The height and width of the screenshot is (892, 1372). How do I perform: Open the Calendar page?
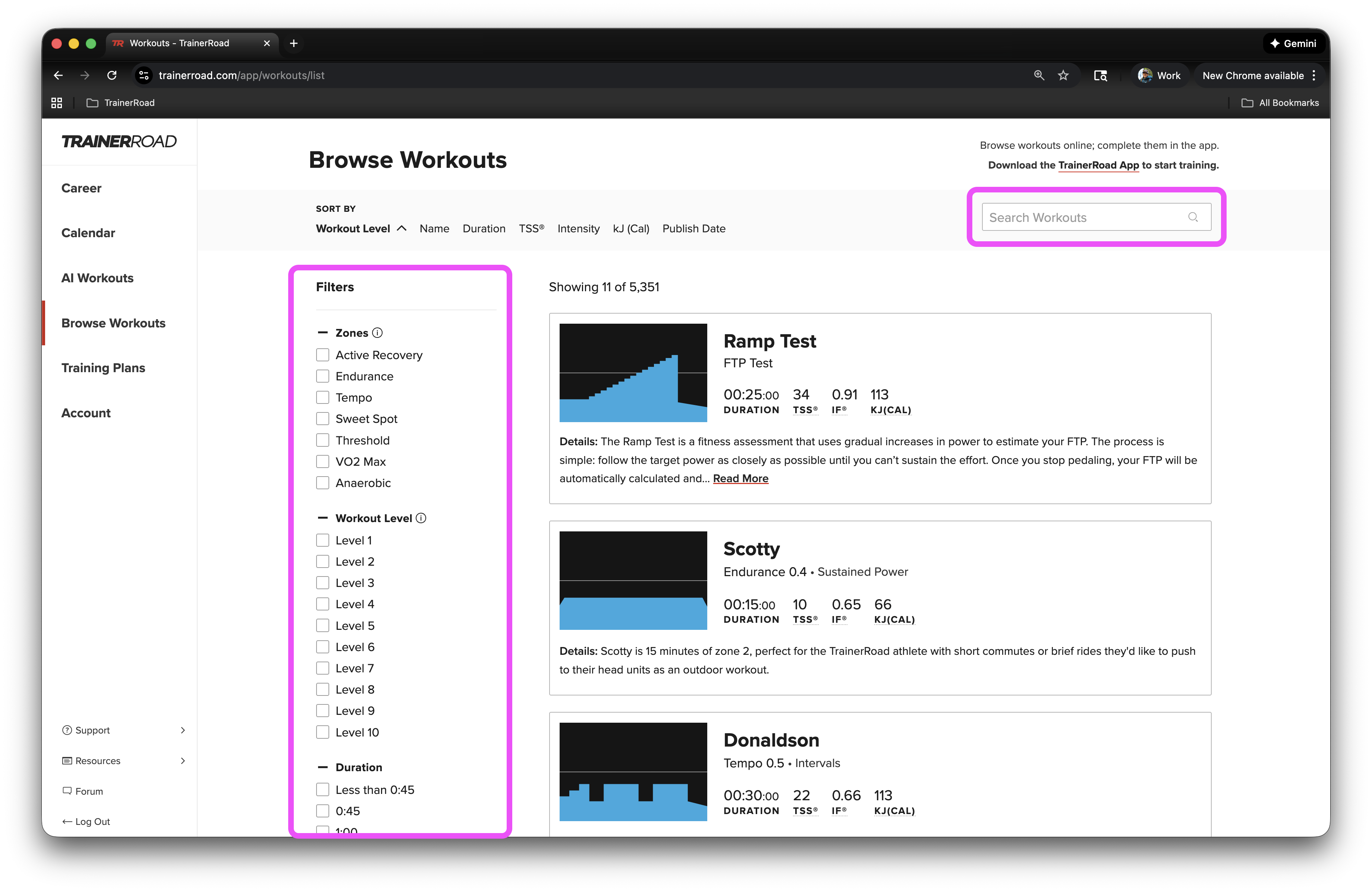pyautogui.click(x=88, y=233)
